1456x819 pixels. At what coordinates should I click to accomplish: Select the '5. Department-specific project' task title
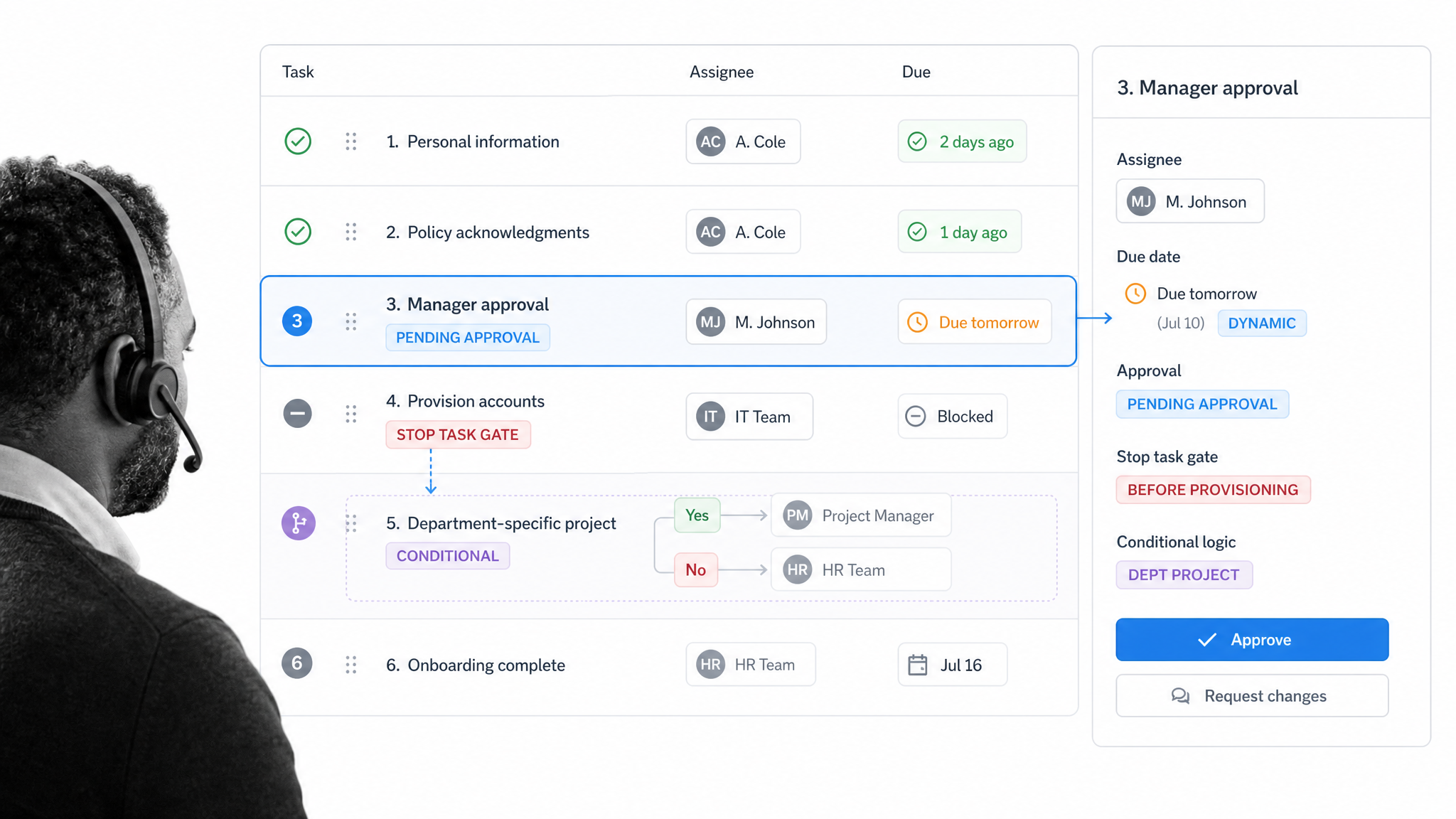tap(501, 523)
